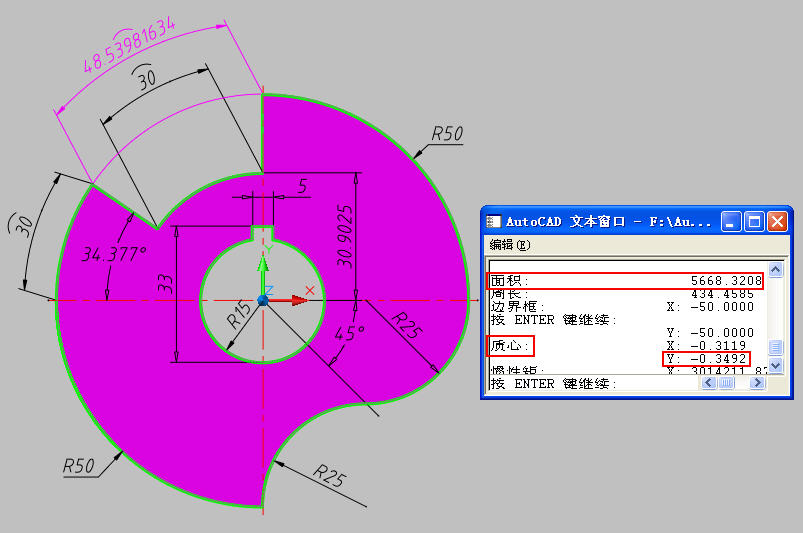
Task: Select the 30.9025 vertical dimension text
Action: pyautogui.click(x=345, y=236)
